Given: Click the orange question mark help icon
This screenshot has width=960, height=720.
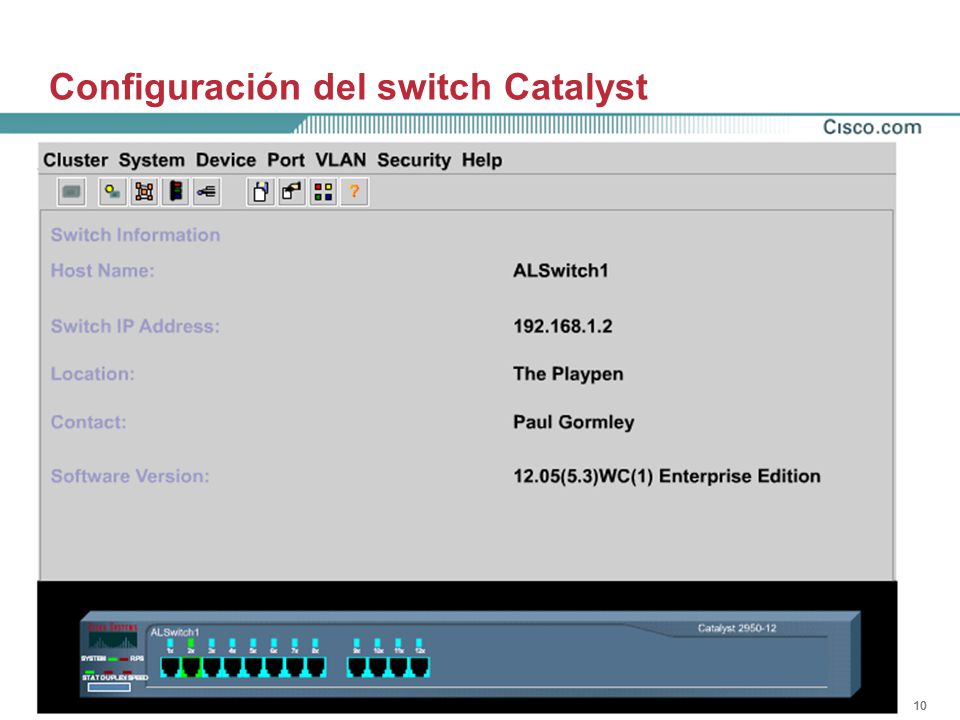Looking at the screenshot, I should [x=354, y=192].
